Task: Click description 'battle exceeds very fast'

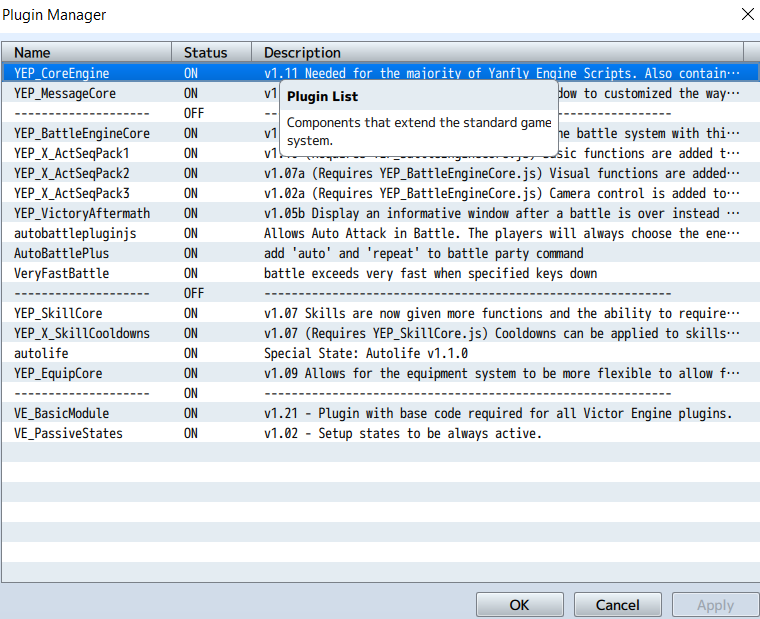Action: coord(430,273)
